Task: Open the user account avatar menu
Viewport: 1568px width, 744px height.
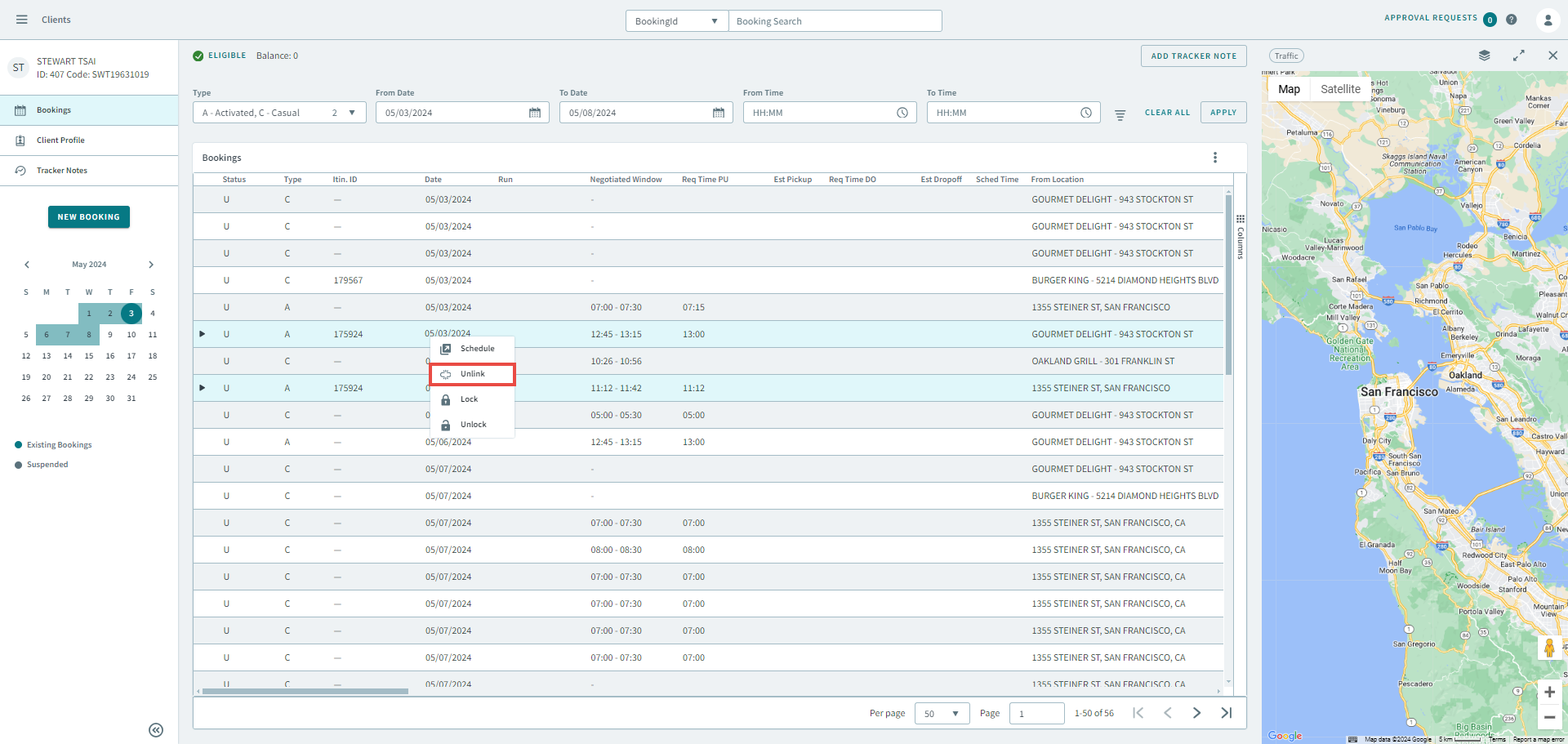Action: pos(1547,20)
